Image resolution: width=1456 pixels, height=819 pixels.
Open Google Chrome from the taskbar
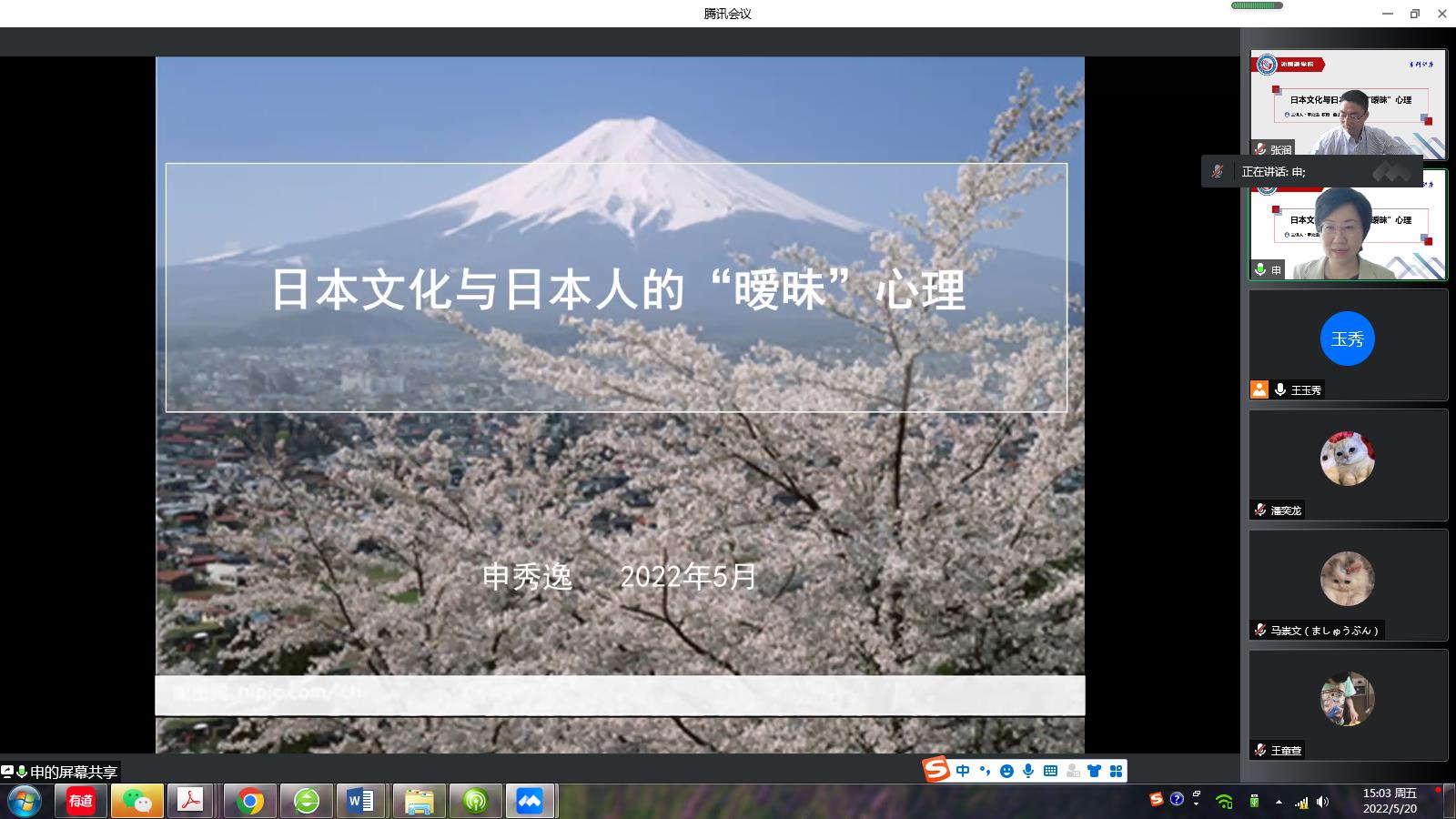point(250,801)
